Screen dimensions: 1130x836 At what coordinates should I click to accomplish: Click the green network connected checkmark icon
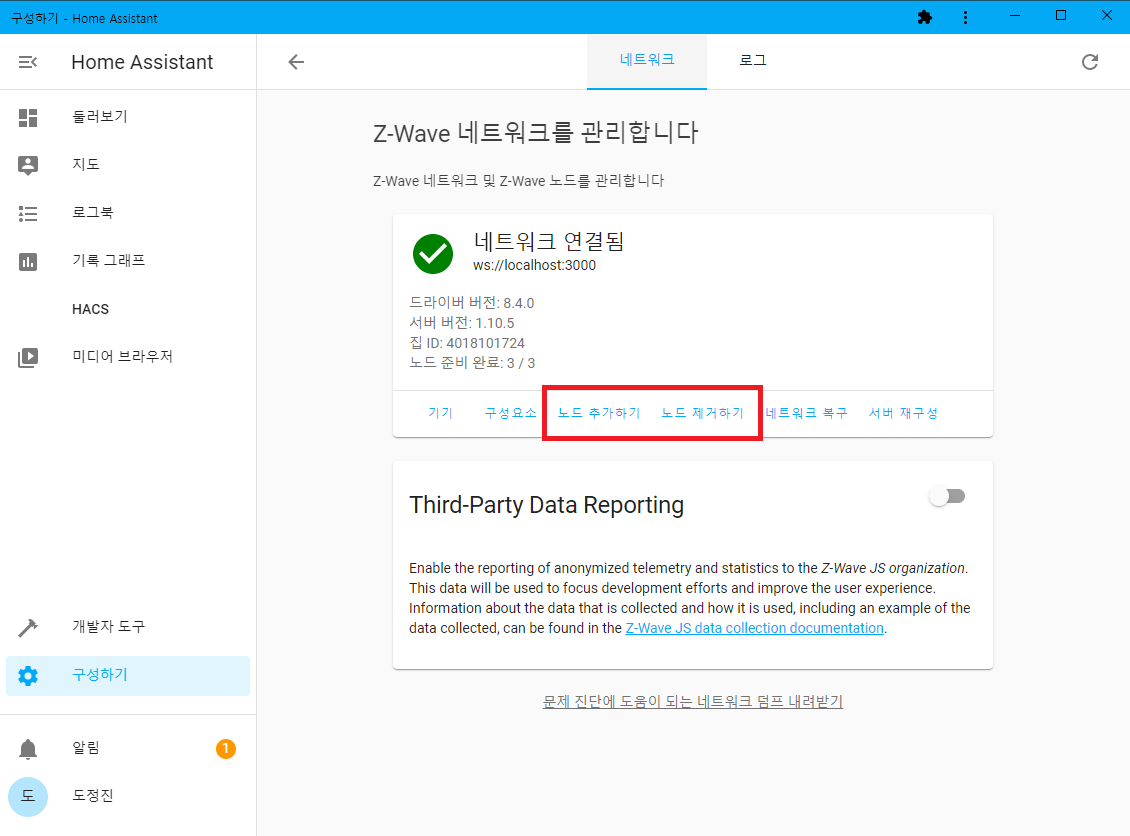pyautogui.click(x=432, y=254)
